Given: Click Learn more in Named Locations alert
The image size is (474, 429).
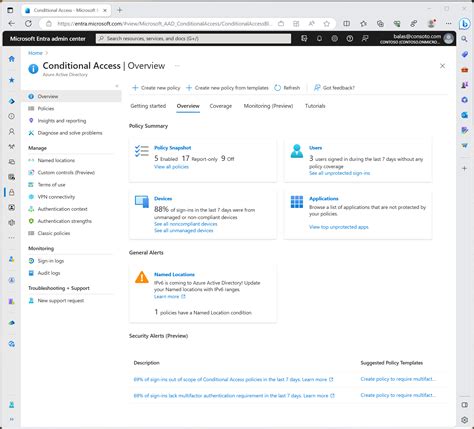Looking at the screenshot, I should pos(169,297).
